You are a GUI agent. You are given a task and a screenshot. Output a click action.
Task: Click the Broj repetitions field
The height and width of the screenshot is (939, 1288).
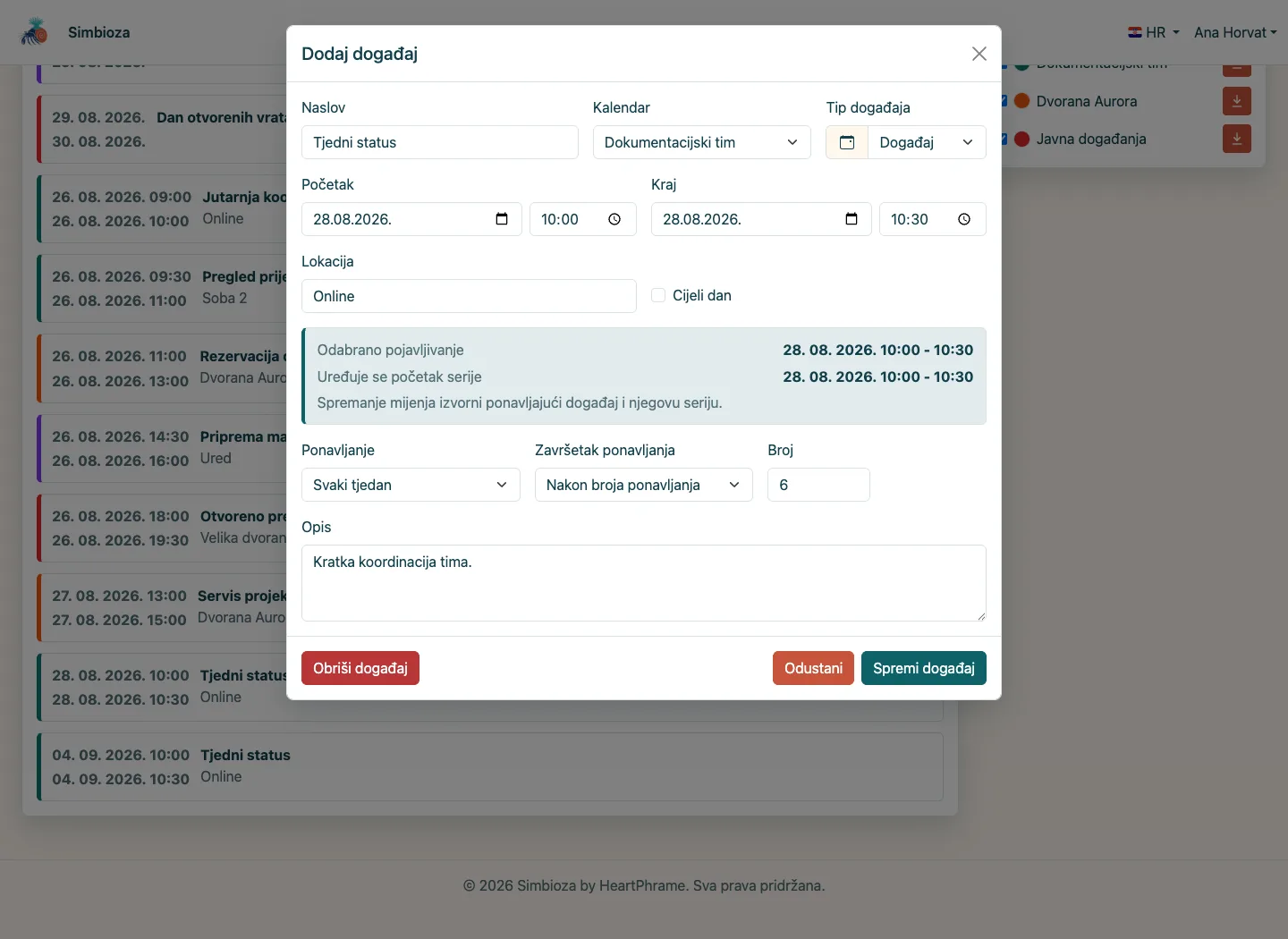click(x=818, y=485)
